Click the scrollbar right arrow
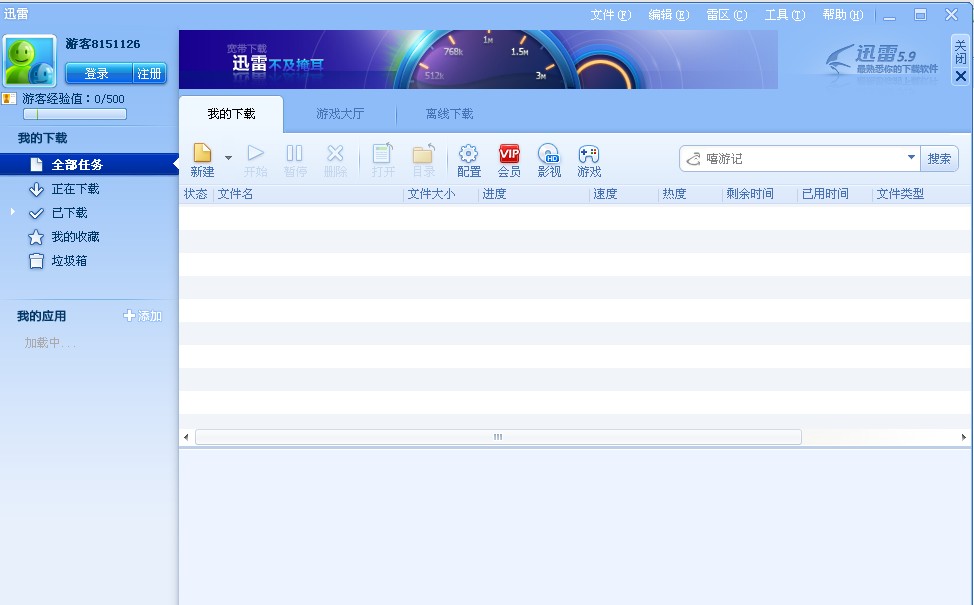The width and height of the screenshot is (974, 605). click(x=963, y=437)
